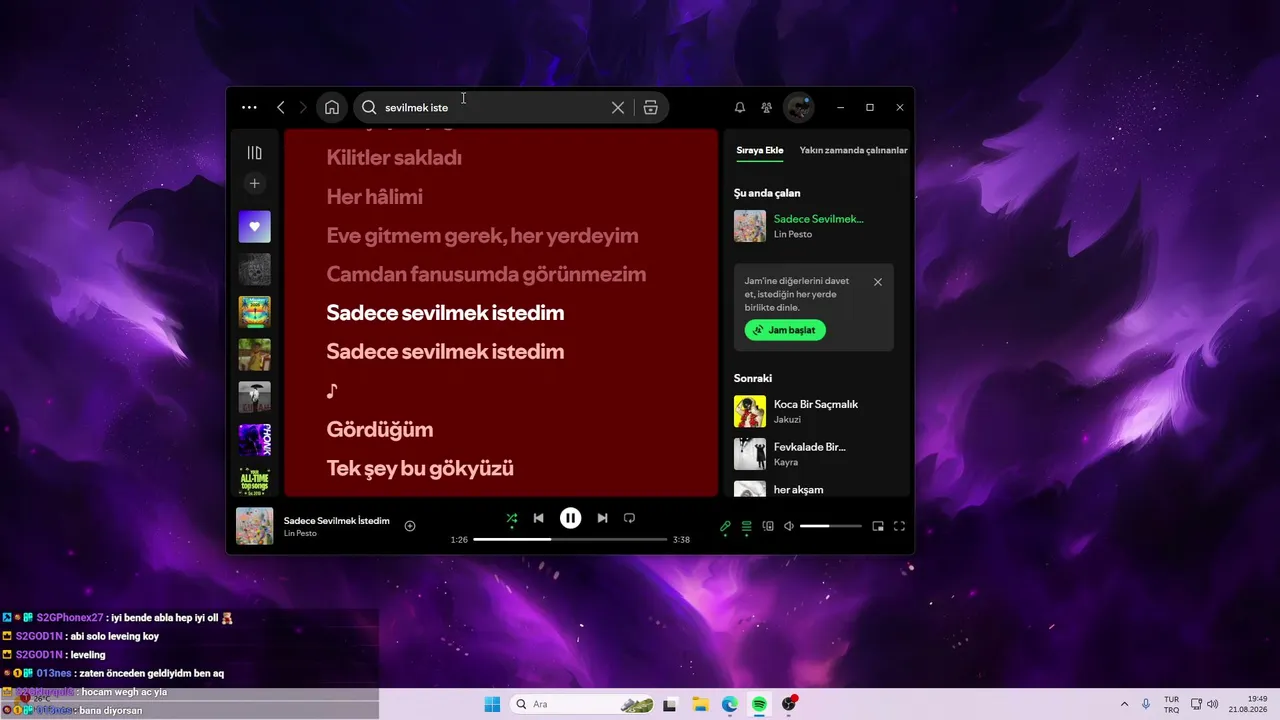Open the connect to a device menu
Viewport: 1280px width, 720px height.
coord(768,526)
